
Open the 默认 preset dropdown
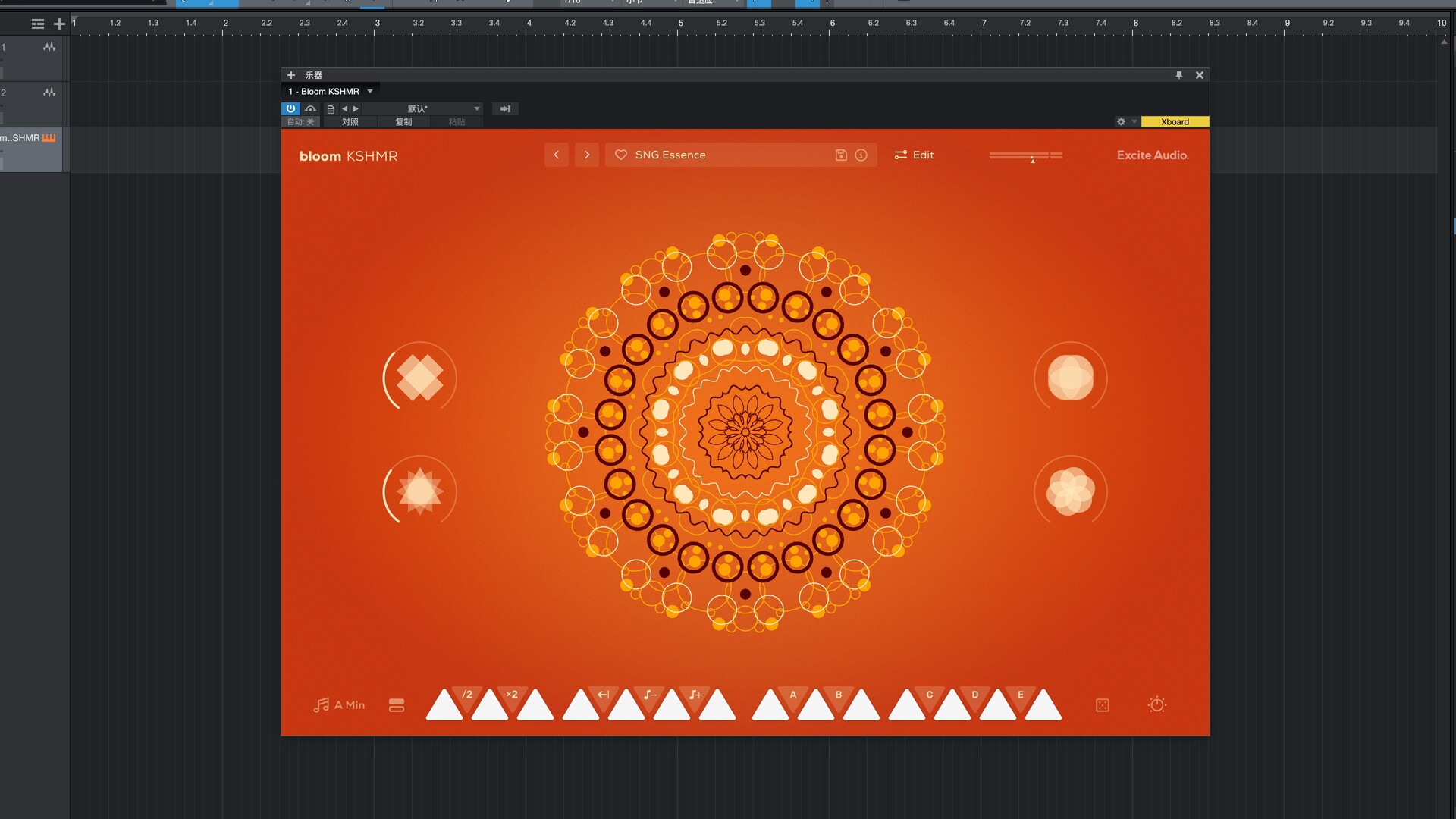[x=423, y=108]
